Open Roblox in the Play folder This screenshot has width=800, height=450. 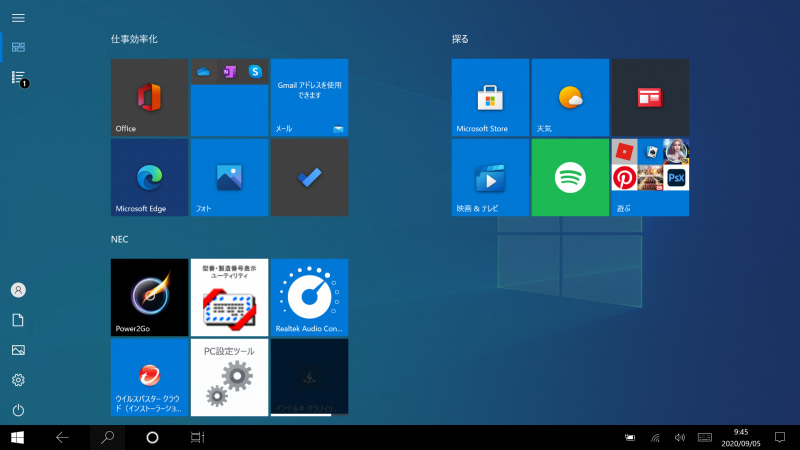[x=624, y=152]
